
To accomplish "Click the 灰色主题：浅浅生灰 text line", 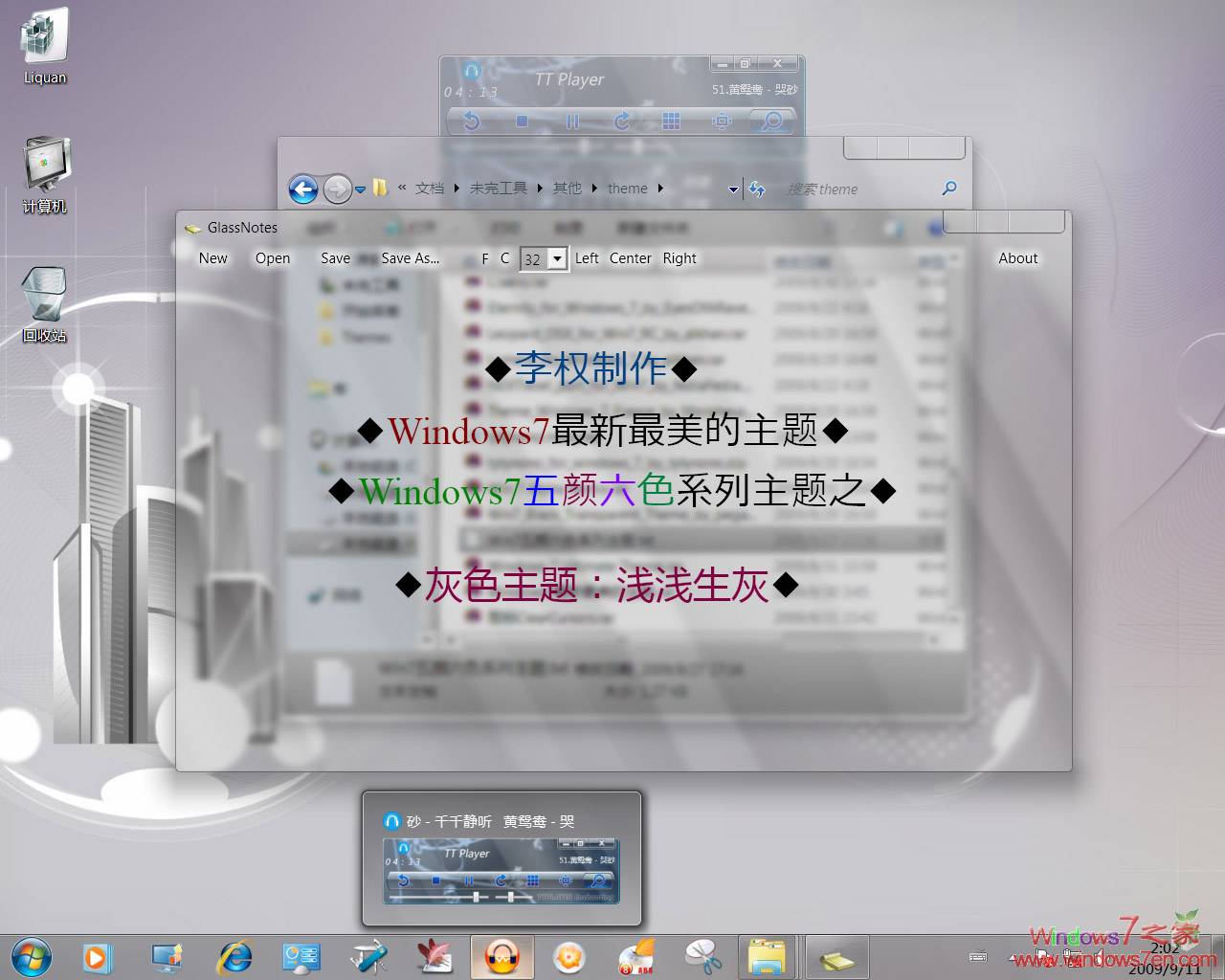I will [x=596, y=586].
